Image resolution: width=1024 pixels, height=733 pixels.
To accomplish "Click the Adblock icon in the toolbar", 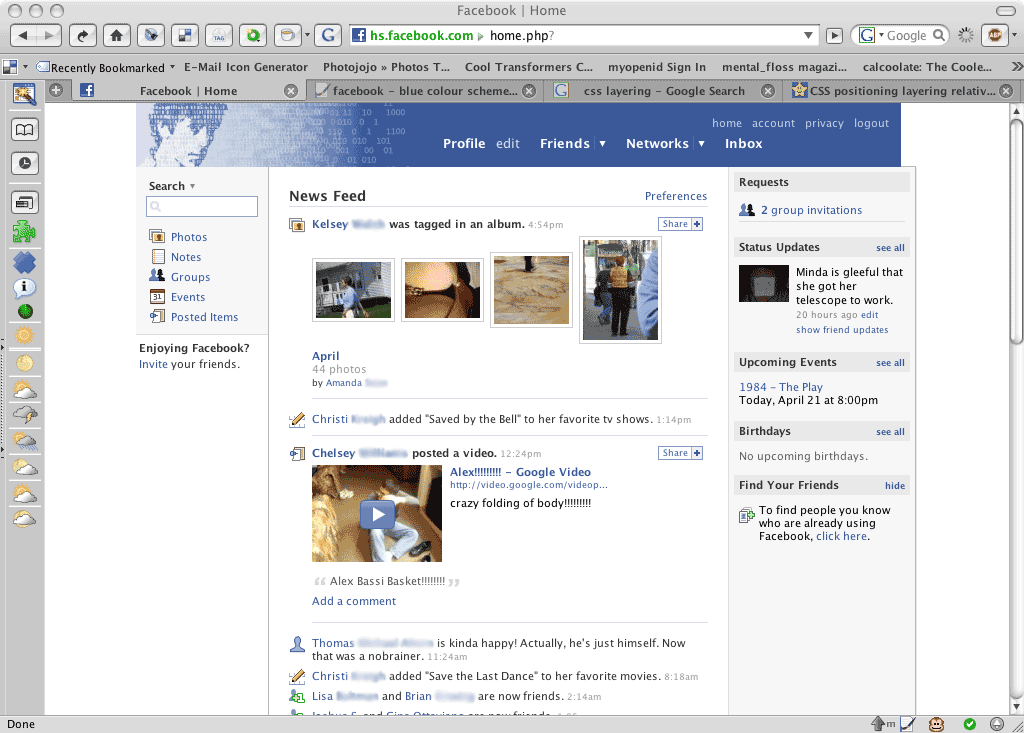I will click(995, 35).
